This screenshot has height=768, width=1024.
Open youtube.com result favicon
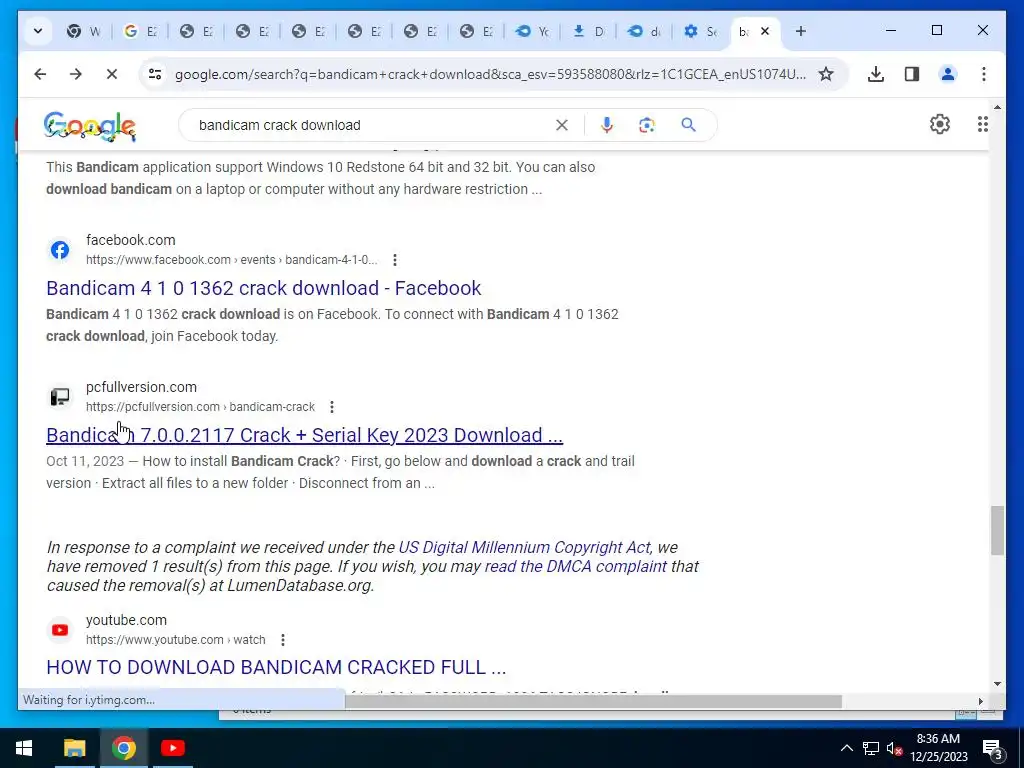(x=60, y=630)
